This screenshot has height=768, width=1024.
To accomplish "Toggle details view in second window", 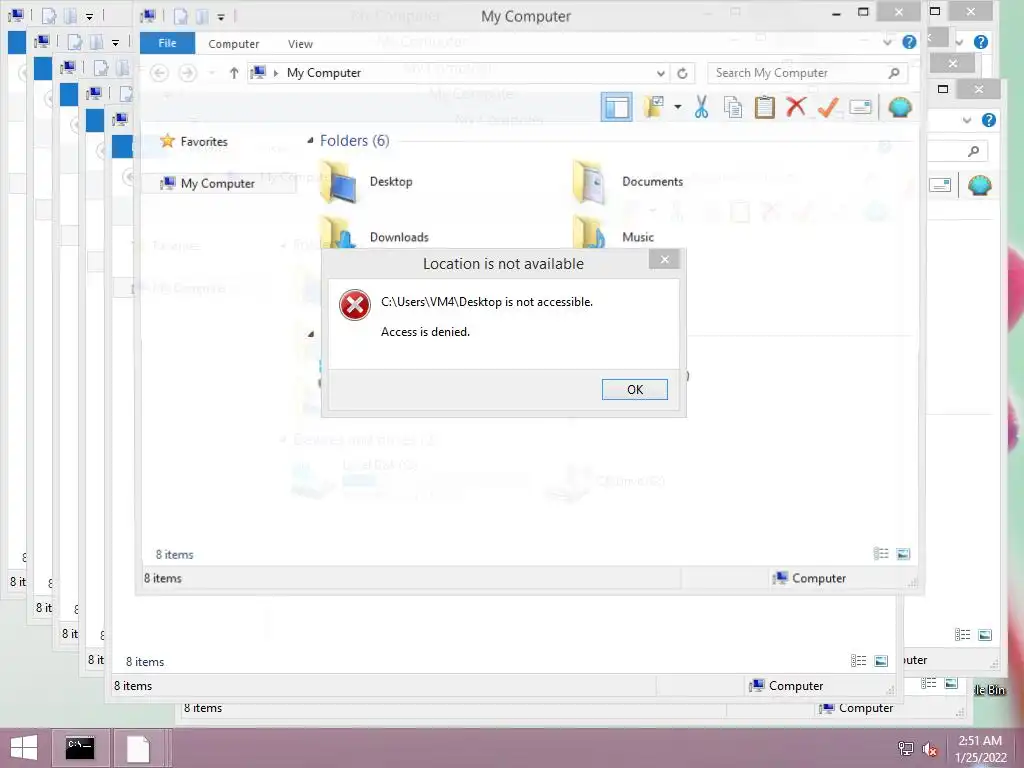I will click(x=858, y=661).
